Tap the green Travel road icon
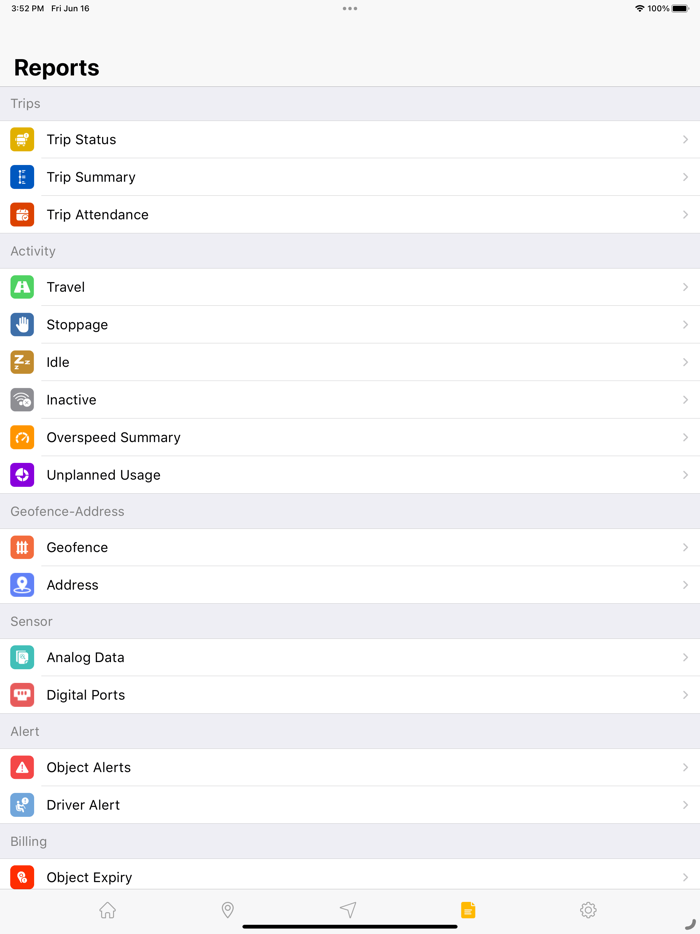700x934 pixels. (x=22, y=287)
